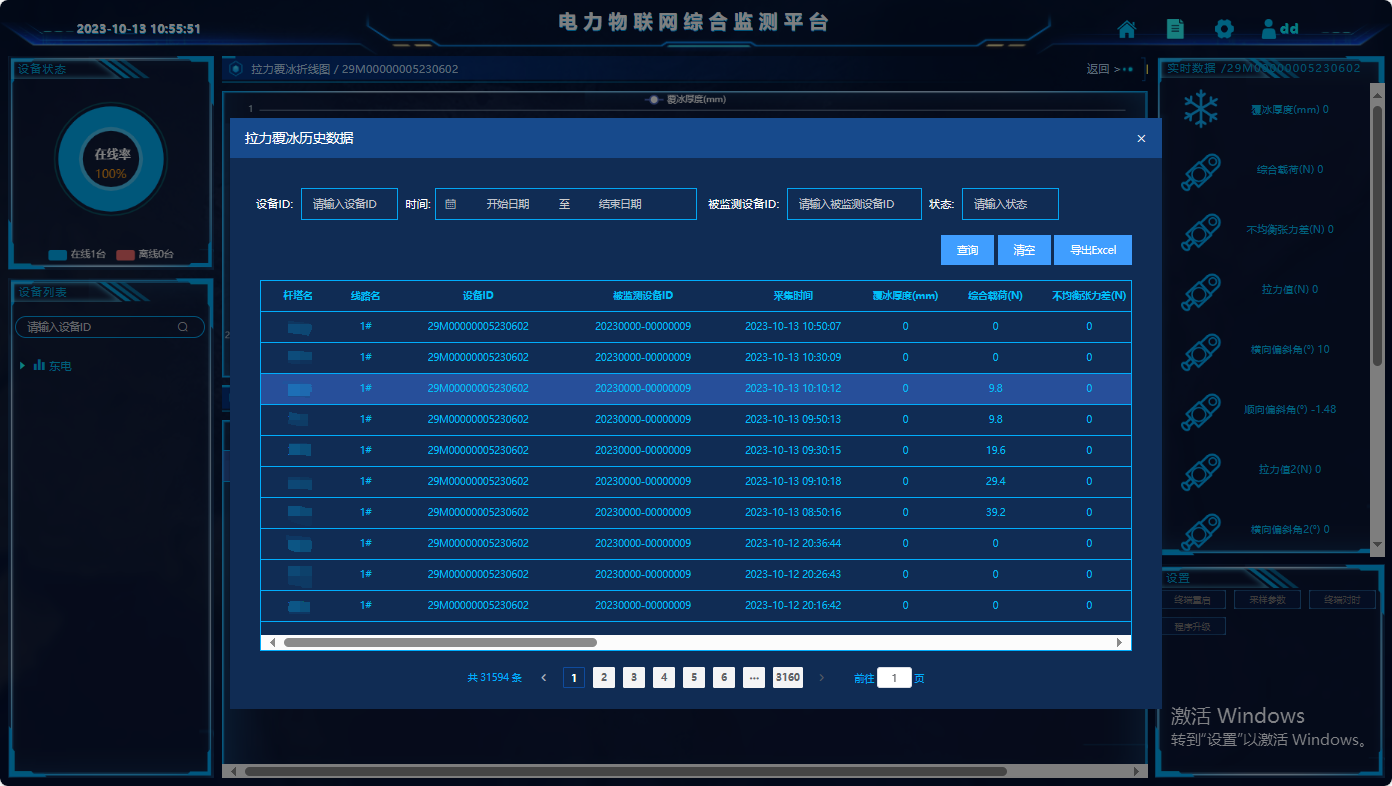The image size is (1392, 786).
Task: Click the round icon before 拉力覆冰折线图 title
Action: (x=236, y=69)
